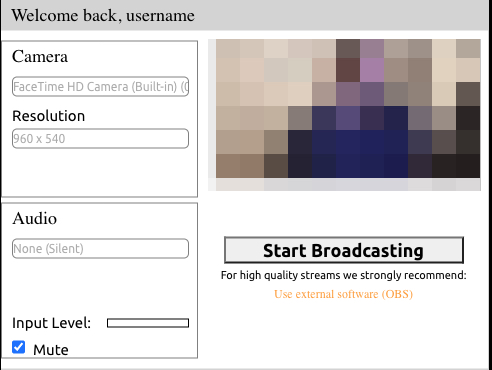Expand the None (Silent) audio dropdown
The height and width of the screenshot is (370, 492).
100,248
